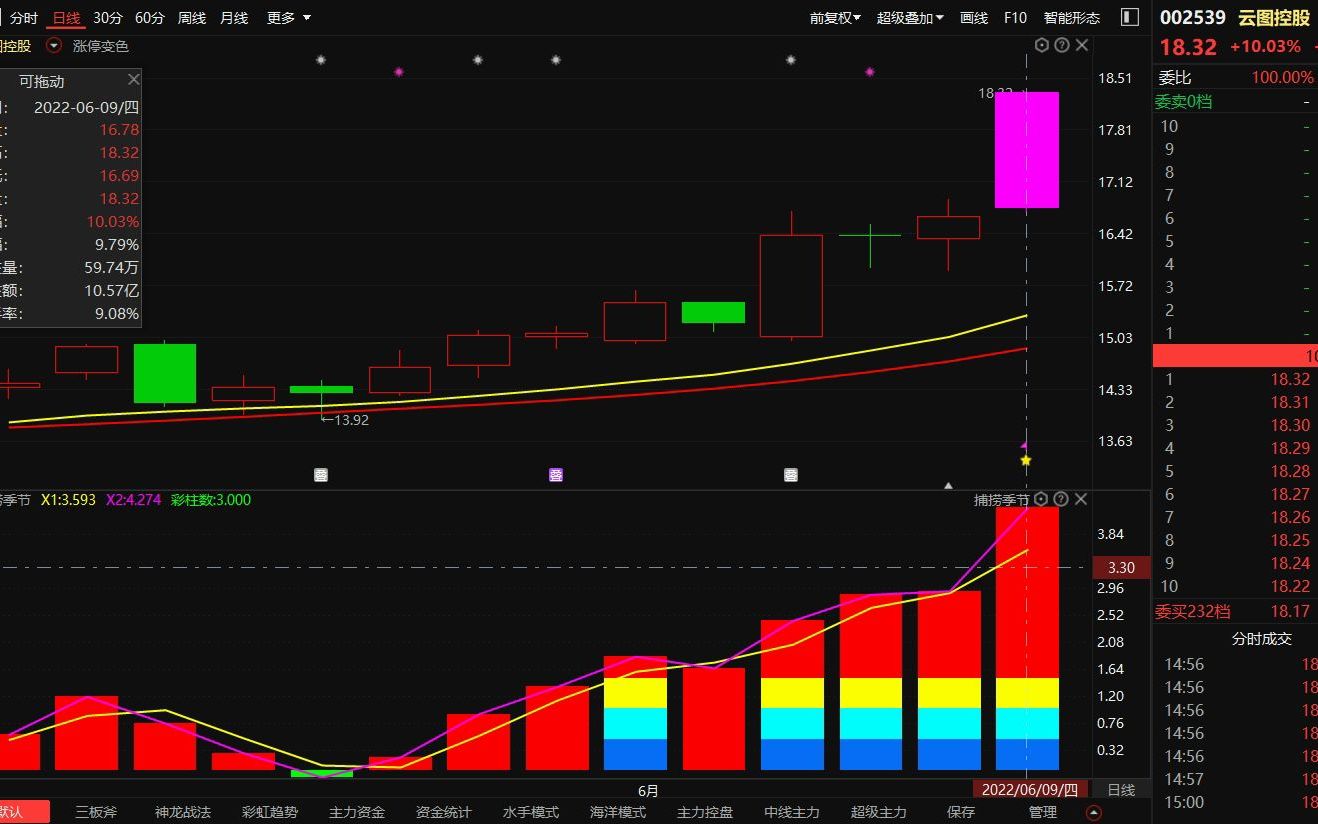The height and width of the screenshot is (824, 1318).
Task: Click the 彩柱数:3.000 readout
Action: point(211,499)
